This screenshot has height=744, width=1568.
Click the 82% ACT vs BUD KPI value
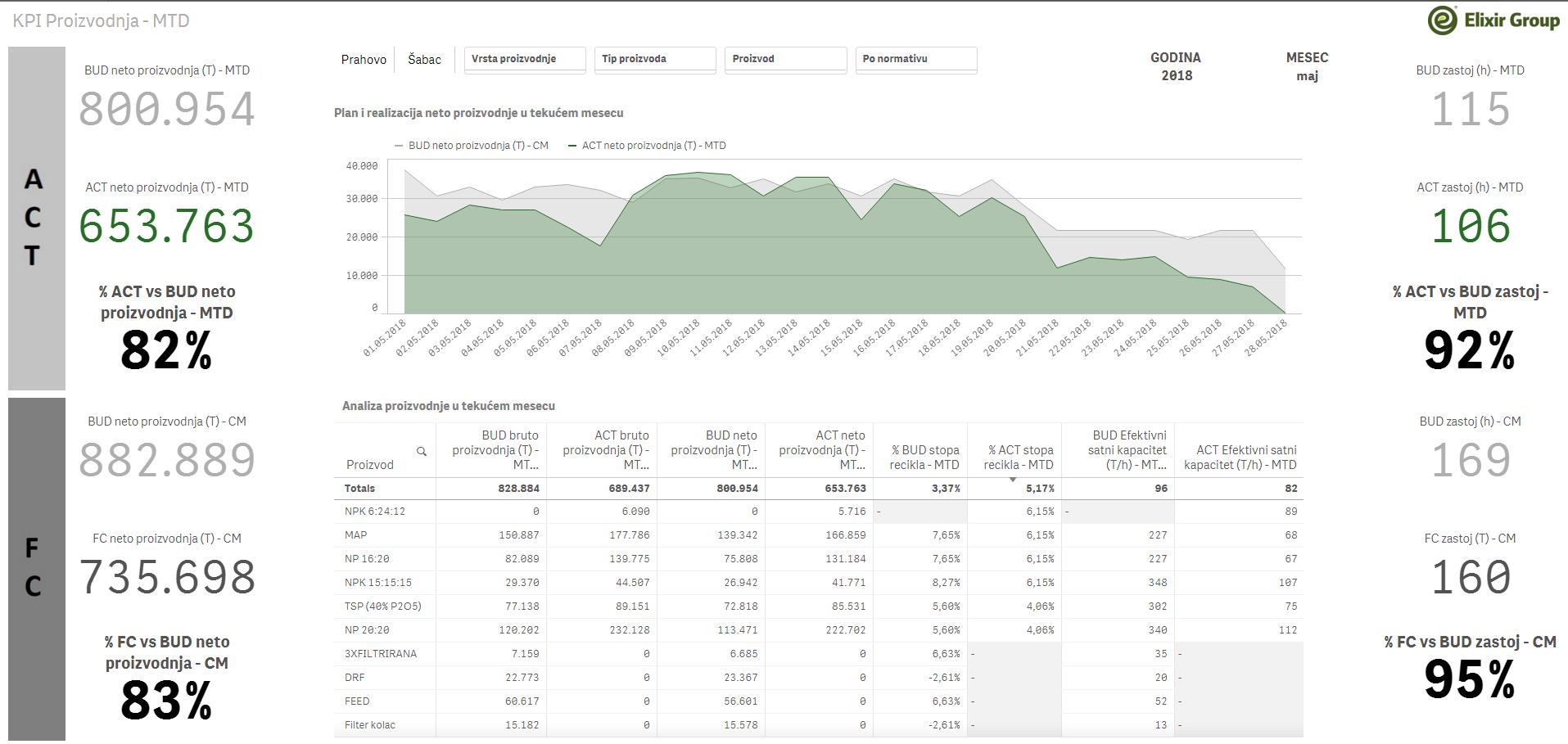pos(166,351)
